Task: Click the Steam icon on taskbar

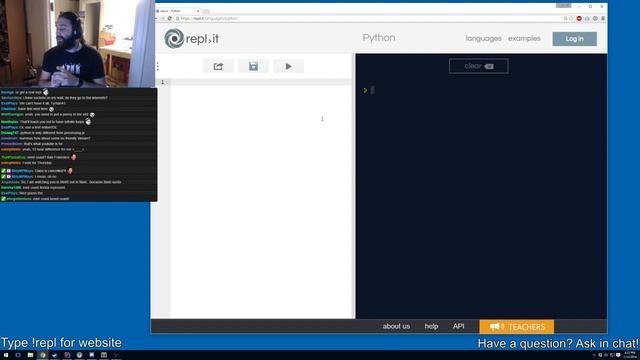Action: point(55,355)
